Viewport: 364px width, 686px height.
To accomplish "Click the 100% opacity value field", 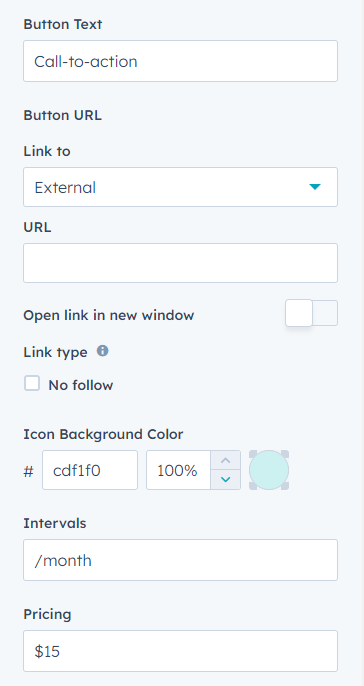I will click(x=178, y=470).
